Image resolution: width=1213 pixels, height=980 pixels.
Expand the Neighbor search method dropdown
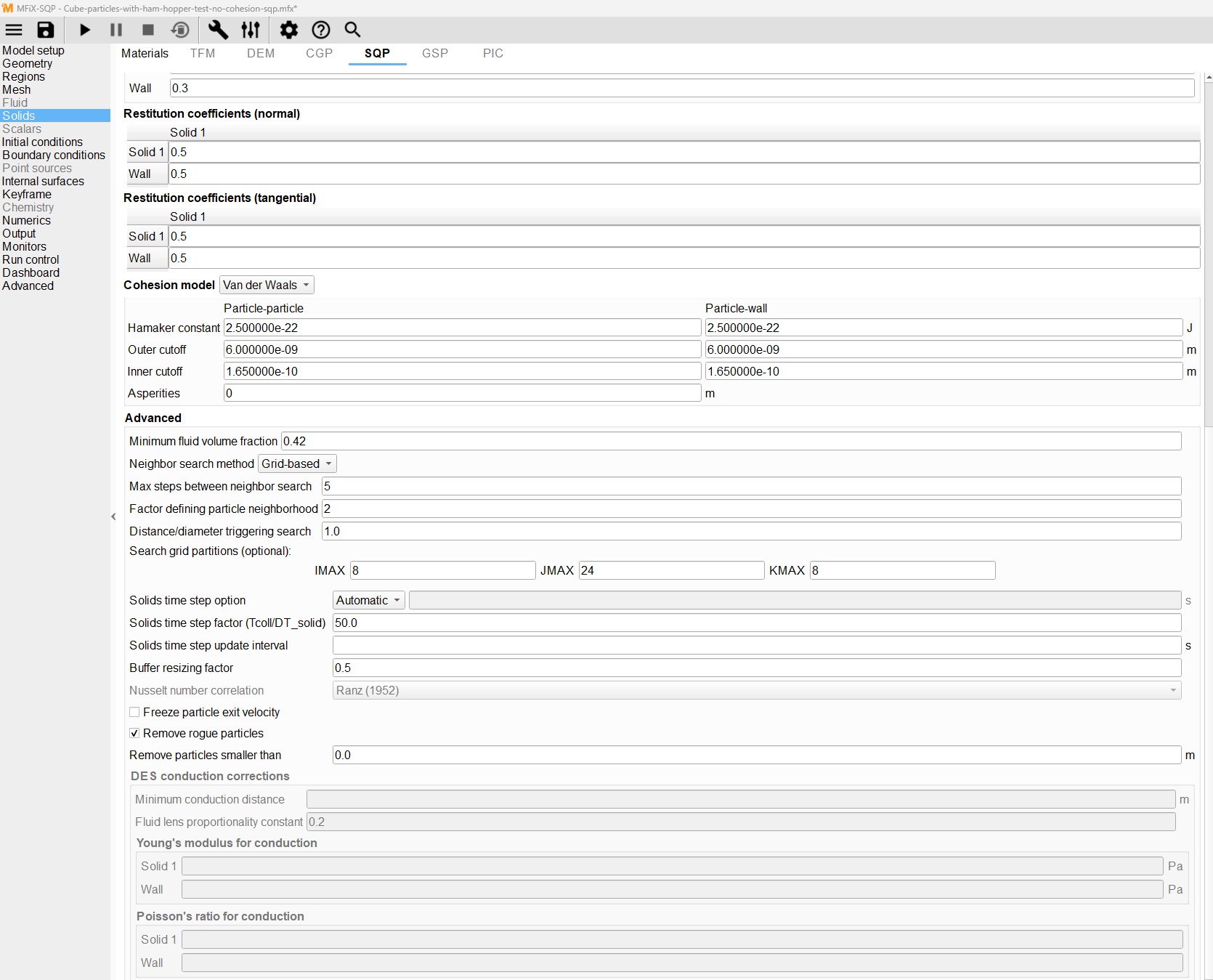click(x=296, y=463)
